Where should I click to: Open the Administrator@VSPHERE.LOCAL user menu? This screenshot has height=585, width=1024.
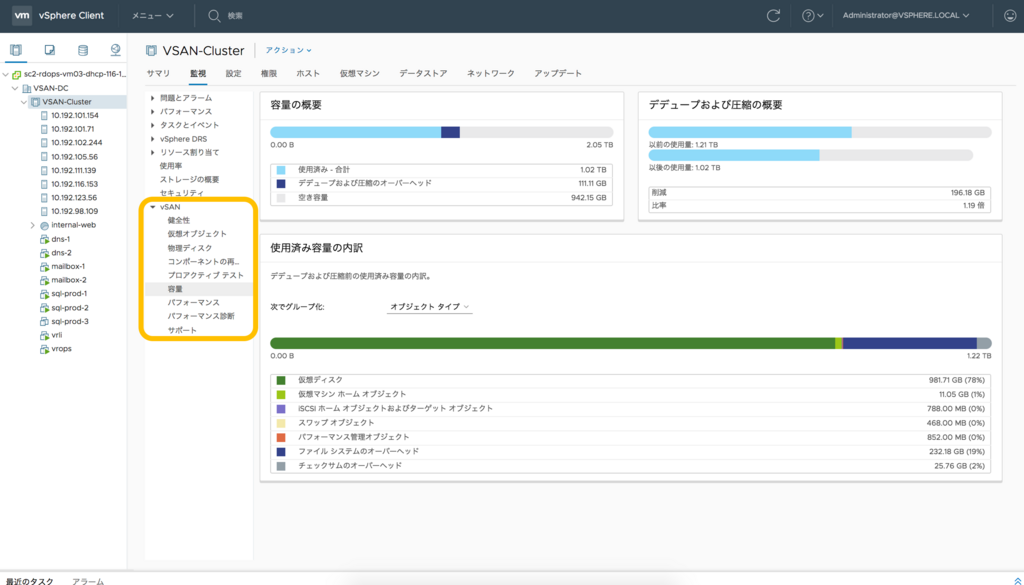[906, 16]
